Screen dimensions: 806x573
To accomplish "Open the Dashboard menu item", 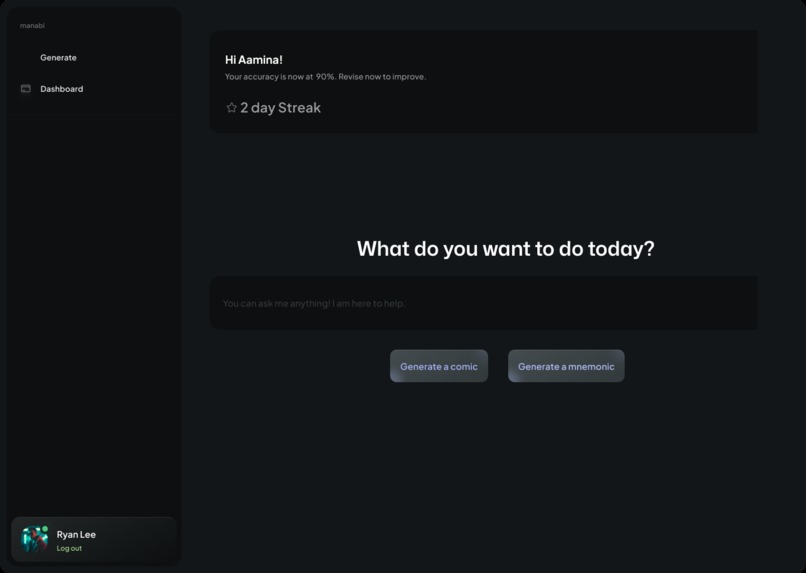I will coord(61,89).
